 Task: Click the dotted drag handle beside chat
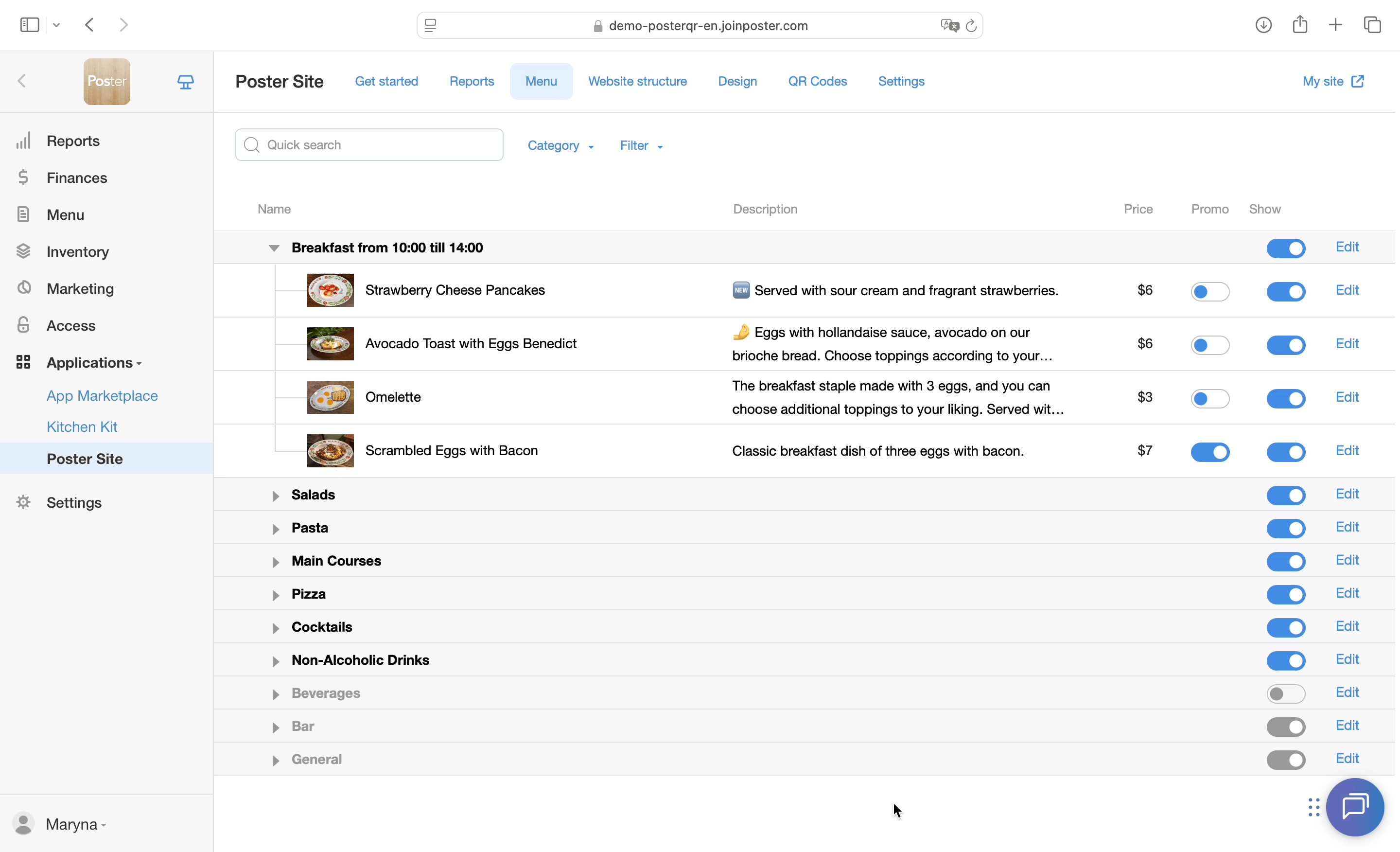[x=1313, y=807]
